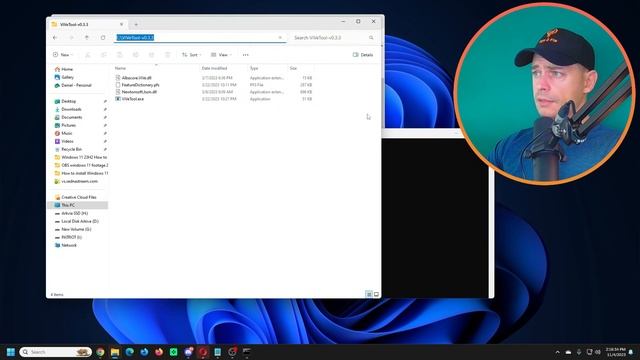The height and width of the screenshot is (360, 640).
Task: Open the Windows Start menu
Action: pos(11,352)
